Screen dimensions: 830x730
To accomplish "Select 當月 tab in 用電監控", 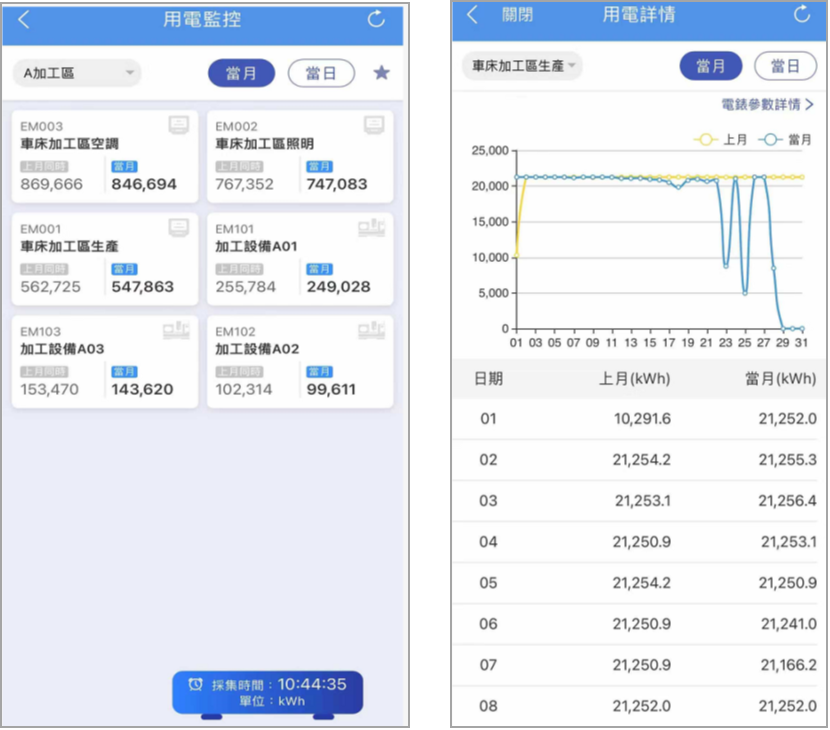I will (241, 73).
